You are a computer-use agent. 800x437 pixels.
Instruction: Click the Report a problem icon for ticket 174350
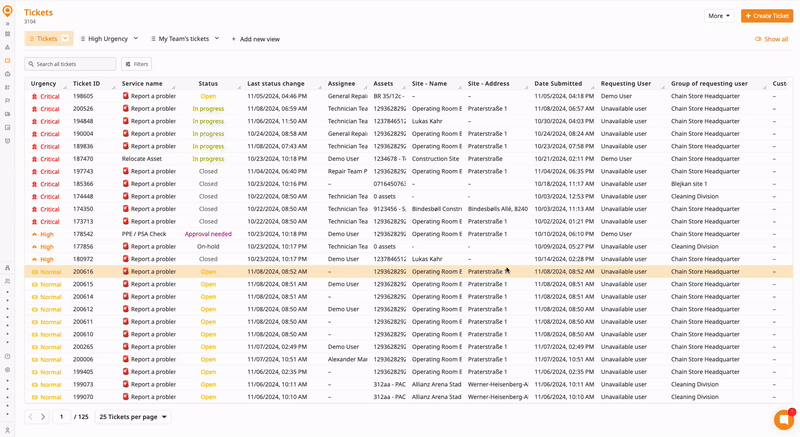point(126,209)
